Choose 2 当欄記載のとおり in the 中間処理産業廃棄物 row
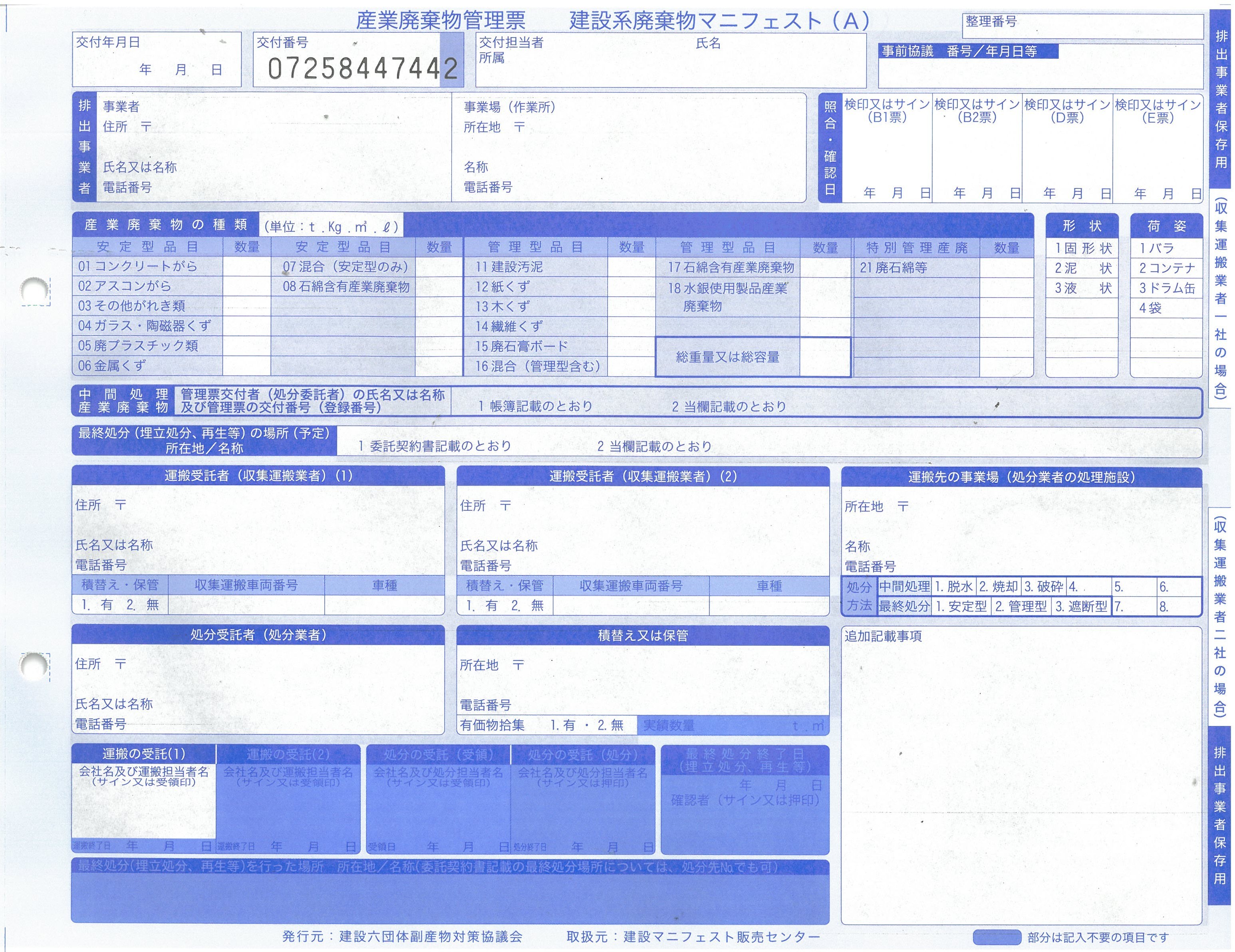Viewport: 1235px width, 952px height. coord(729,406)
